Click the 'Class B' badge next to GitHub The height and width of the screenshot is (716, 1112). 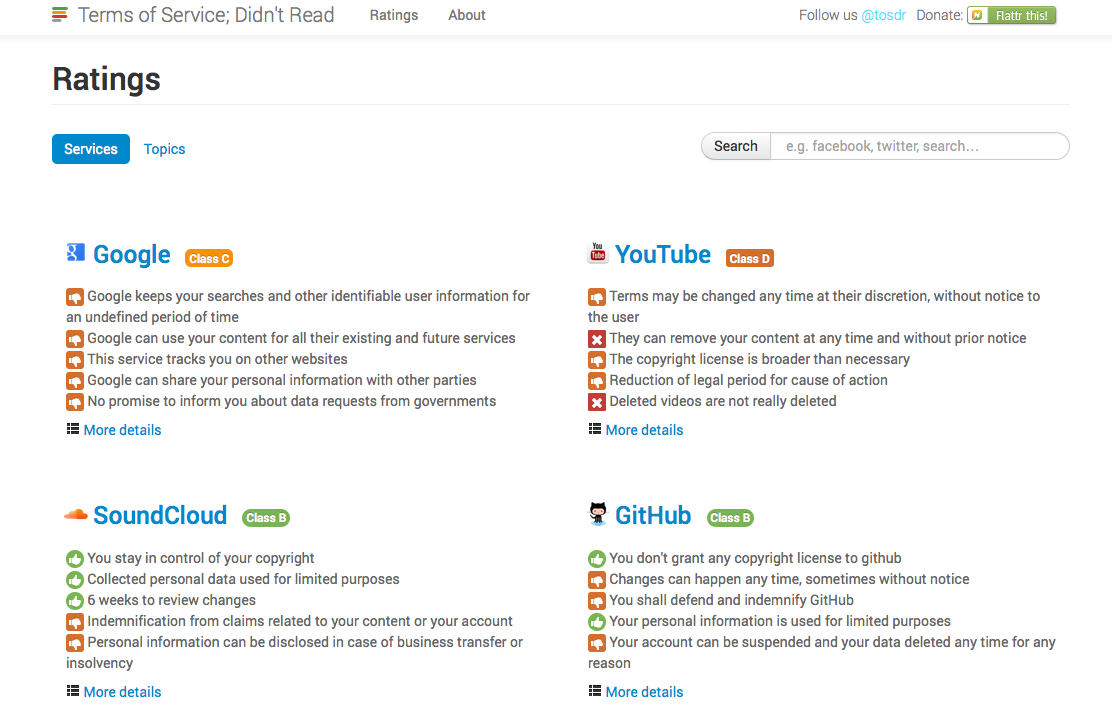(730, 518)
